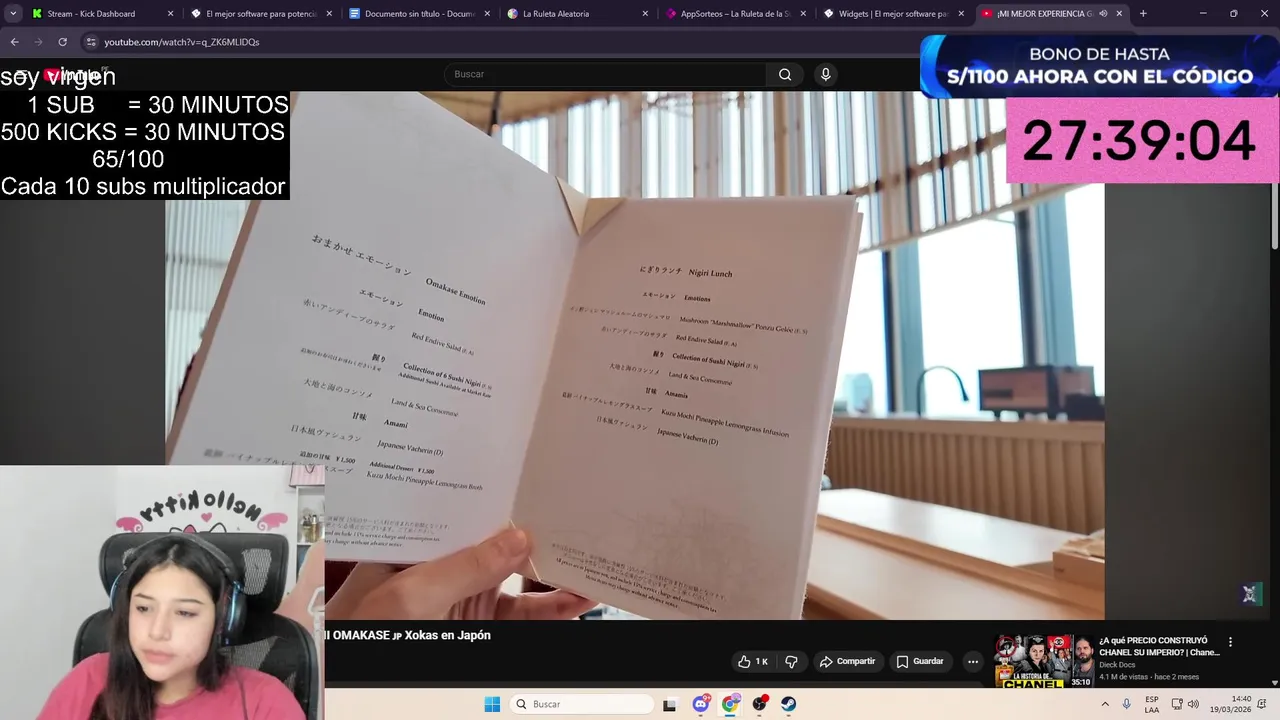Open volume tray icon
The width and height of the screenshot is (1280, 720).
[x=1193, y=704]
